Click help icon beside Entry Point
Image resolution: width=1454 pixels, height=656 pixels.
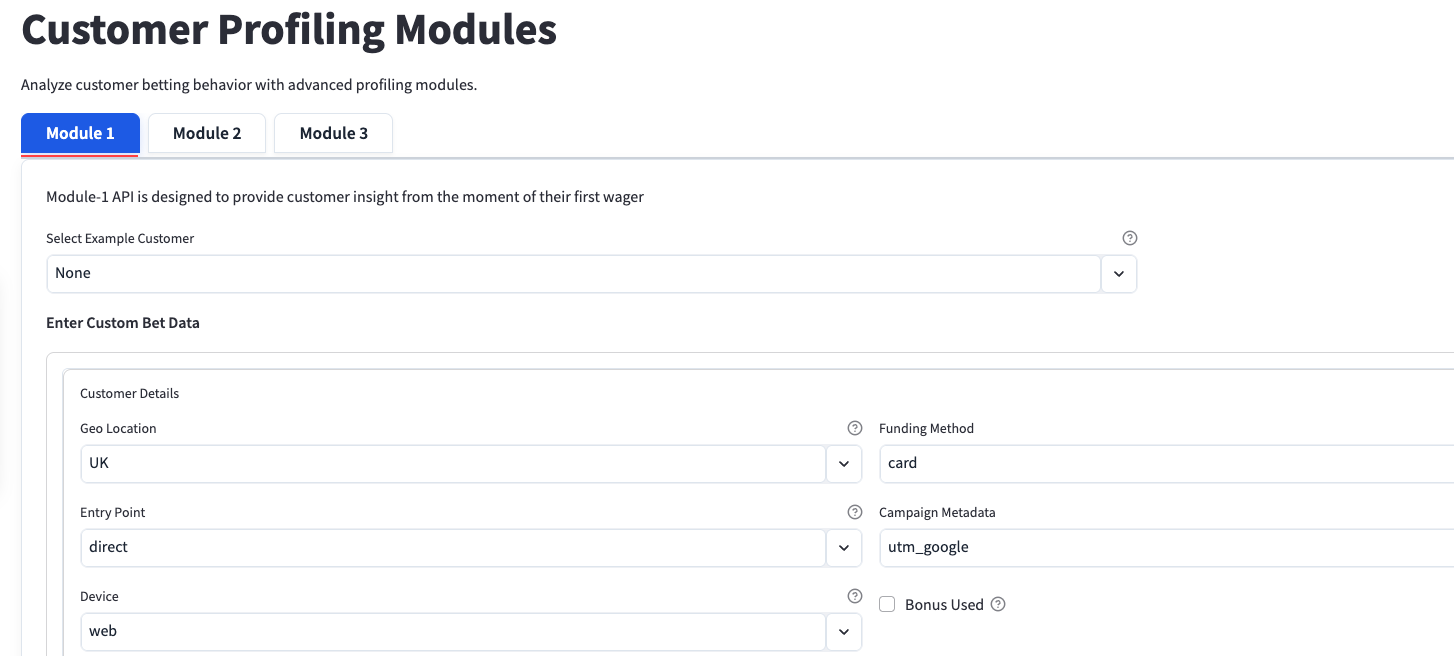click(854, 512)
